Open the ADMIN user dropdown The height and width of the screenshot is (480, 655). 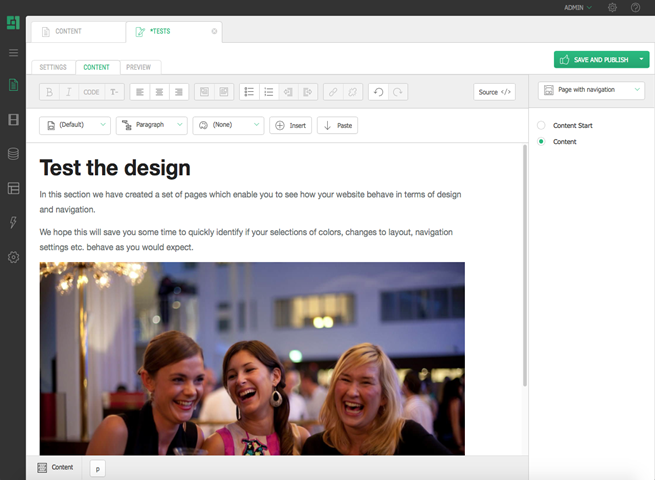[578, 8]
